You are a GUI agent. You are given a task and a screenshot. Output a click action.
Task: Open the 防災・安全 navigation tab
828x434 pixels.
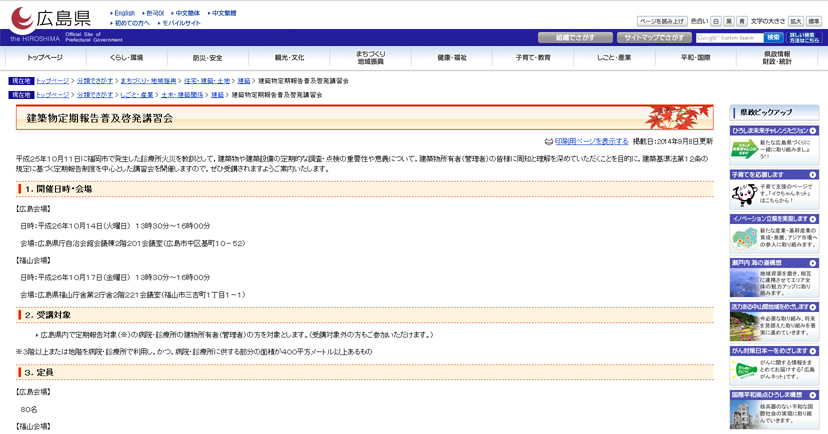[x=208, y=58]
